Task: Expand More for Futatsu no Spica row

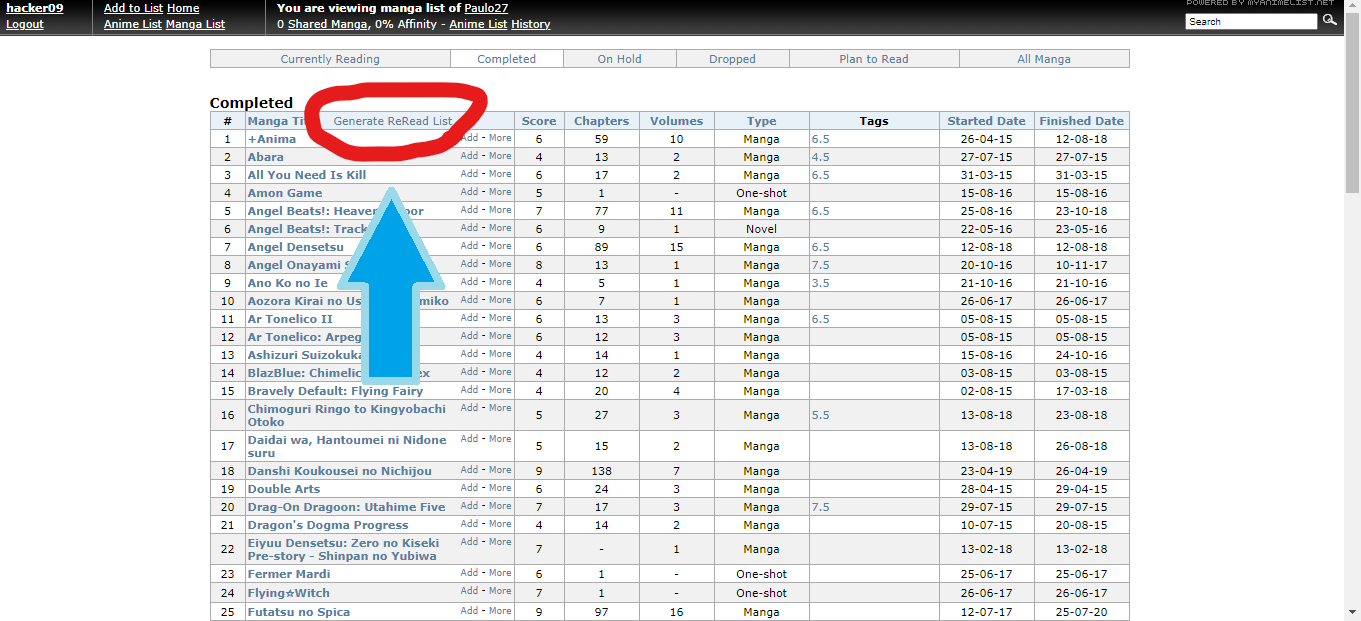Action: tap(500, 610)
